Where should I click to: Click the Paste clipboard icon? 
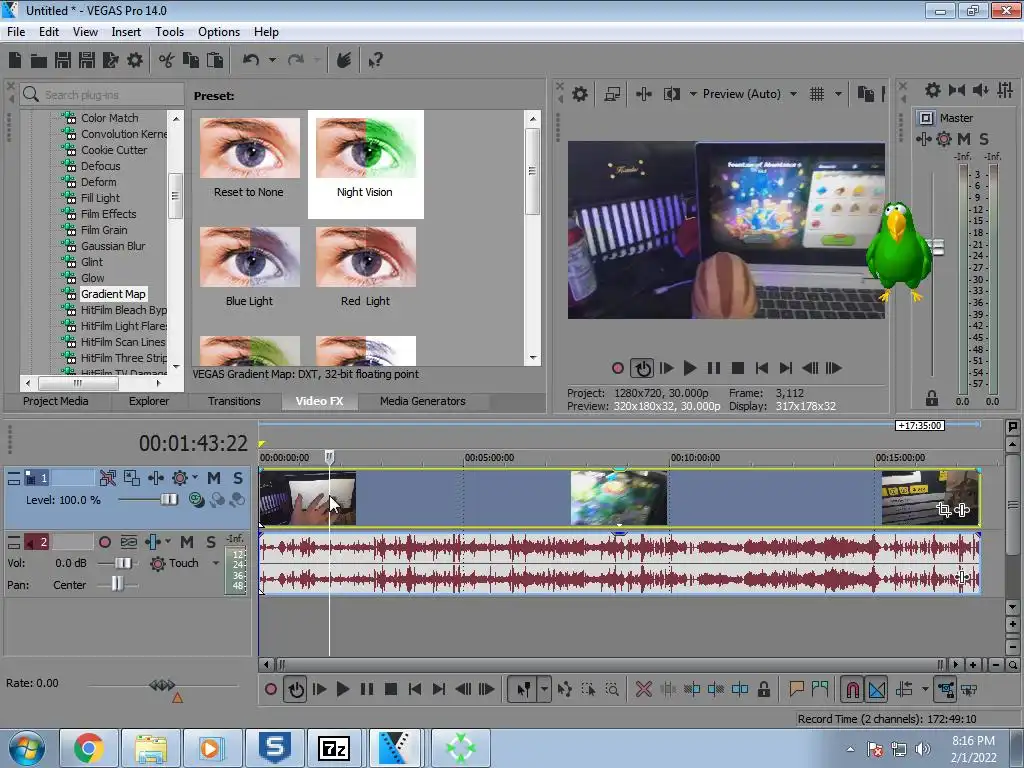tap(215, 60)
